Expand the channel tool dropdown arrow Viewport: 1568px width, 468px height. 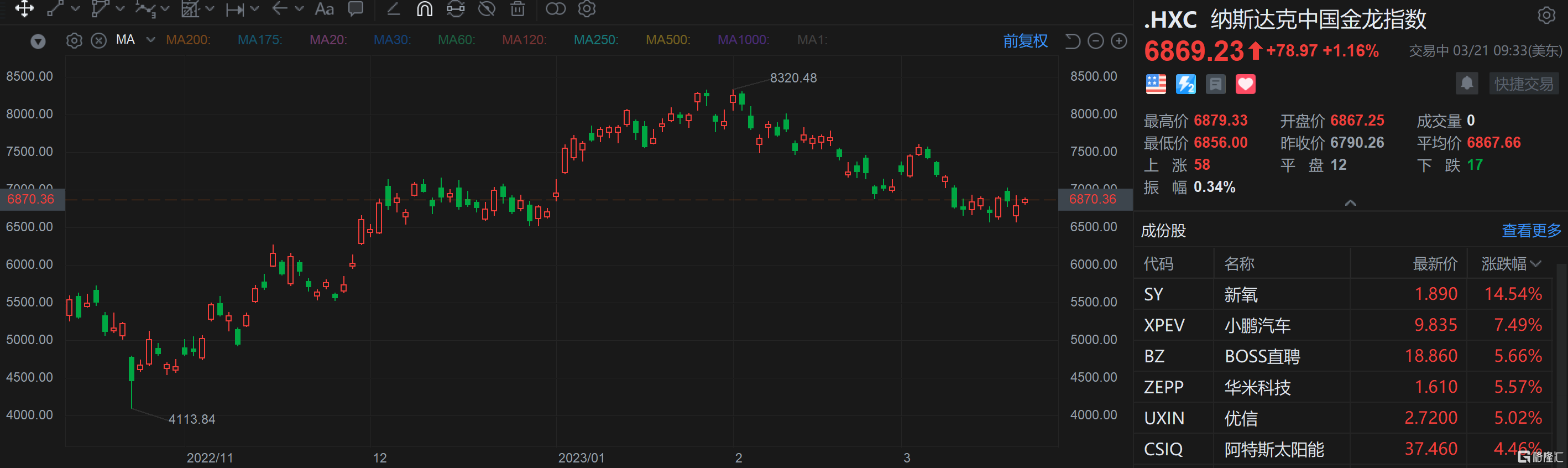point(120,8)
